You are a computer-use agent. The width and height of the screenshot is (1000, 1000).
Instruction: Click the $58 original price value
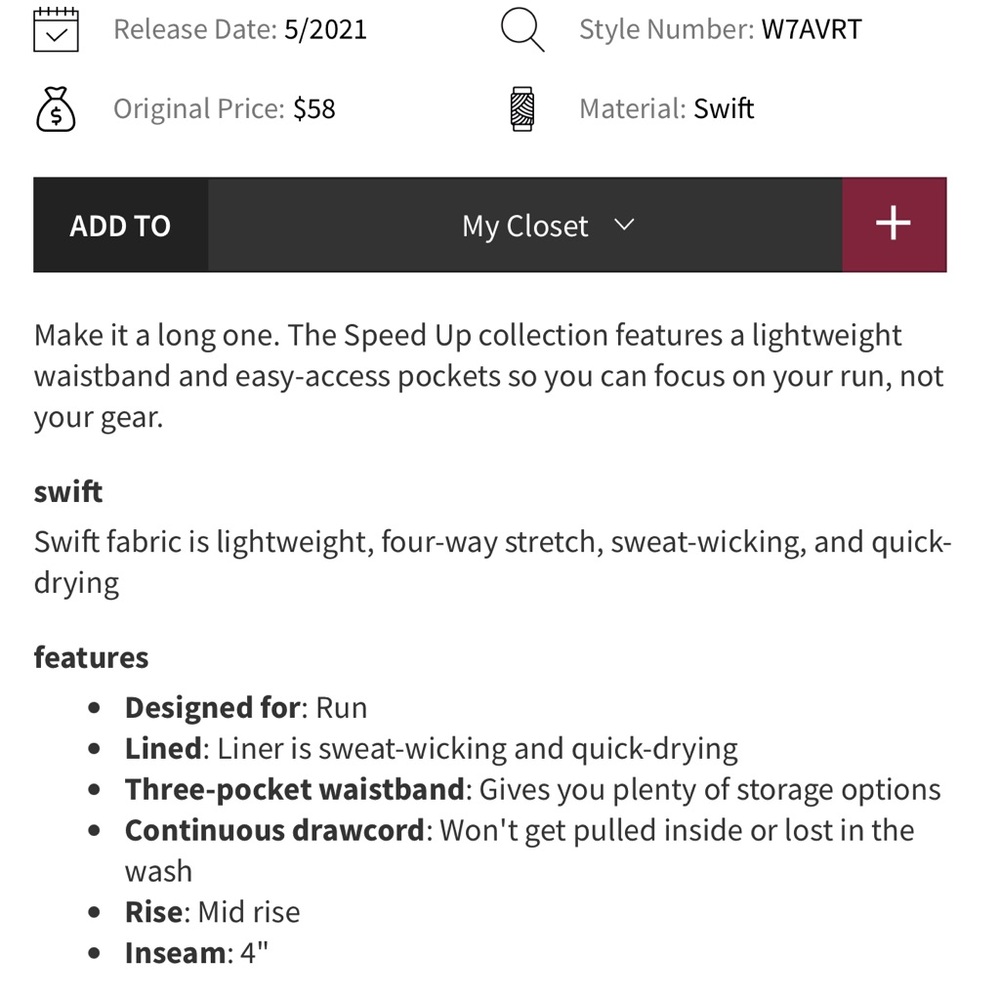314,108
